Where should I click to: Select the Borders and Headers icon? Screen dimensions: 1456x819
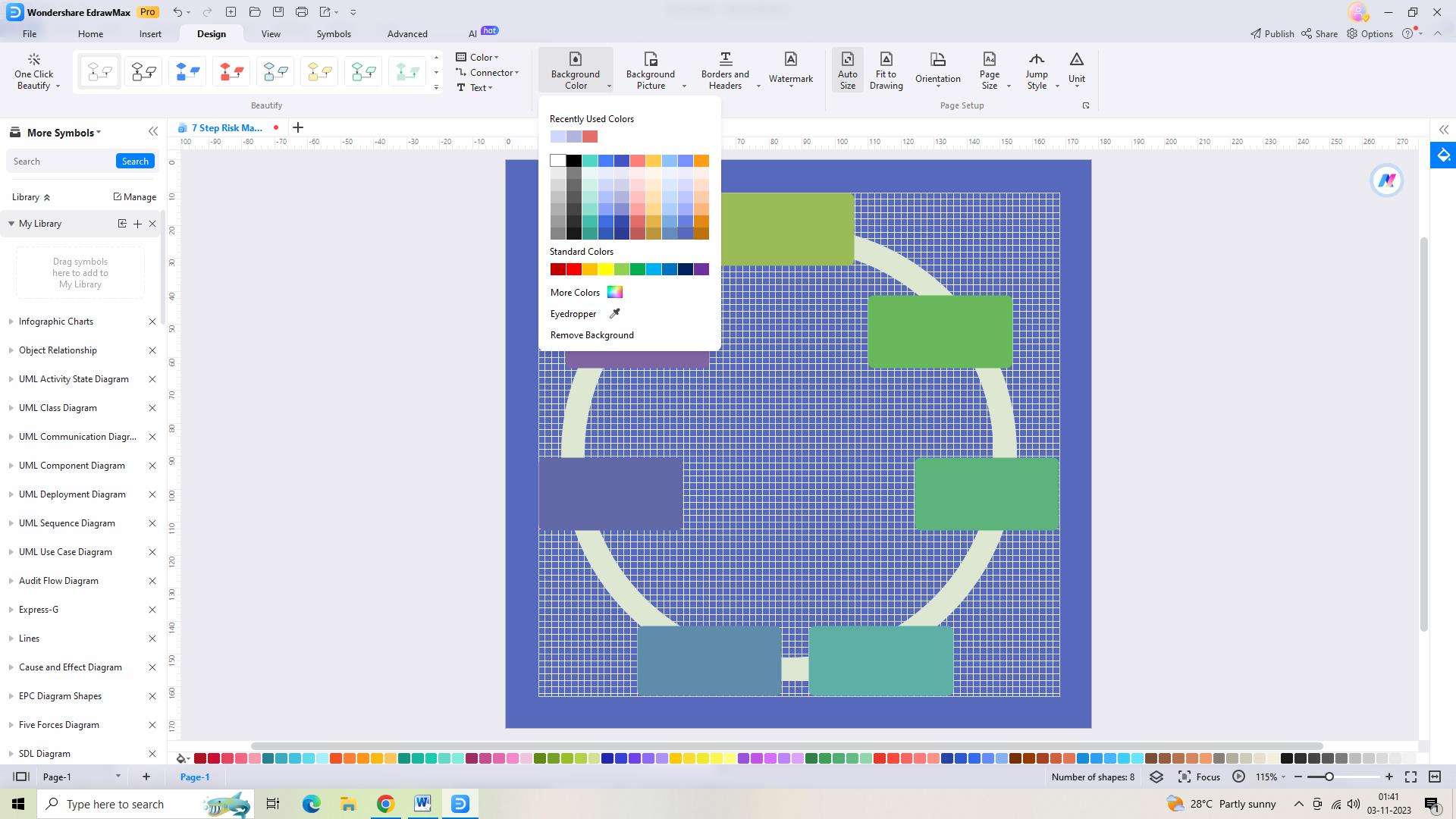pos(725,70)
